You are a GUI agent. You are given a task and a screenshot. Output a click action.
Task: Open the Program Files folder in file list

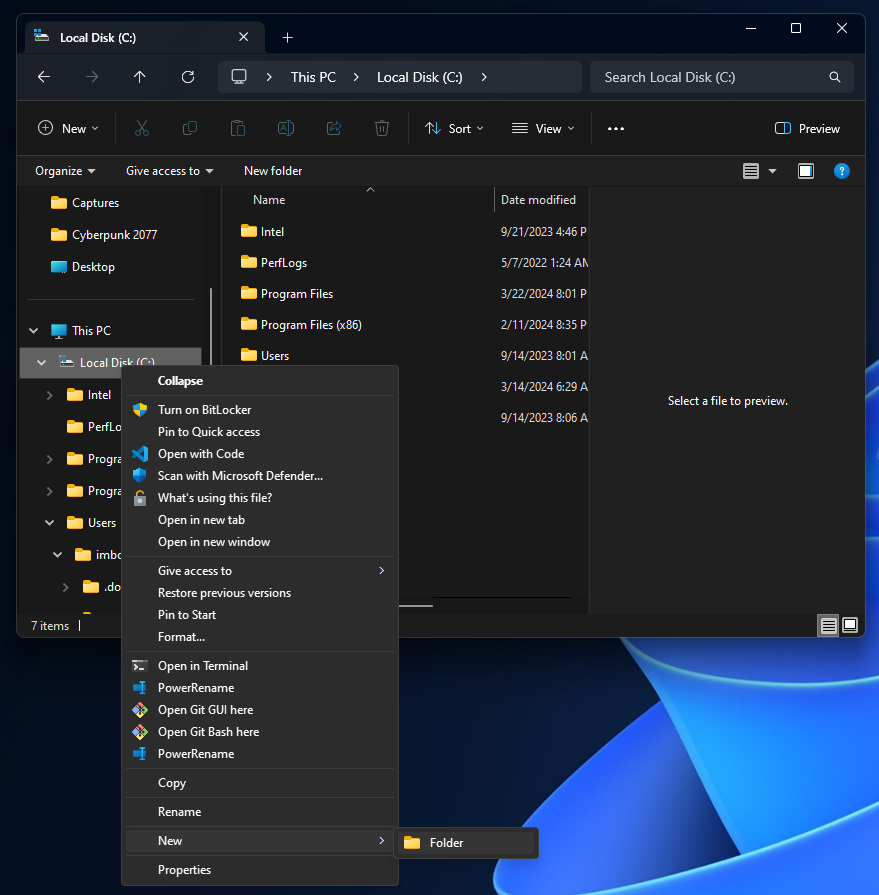[296, 294]
